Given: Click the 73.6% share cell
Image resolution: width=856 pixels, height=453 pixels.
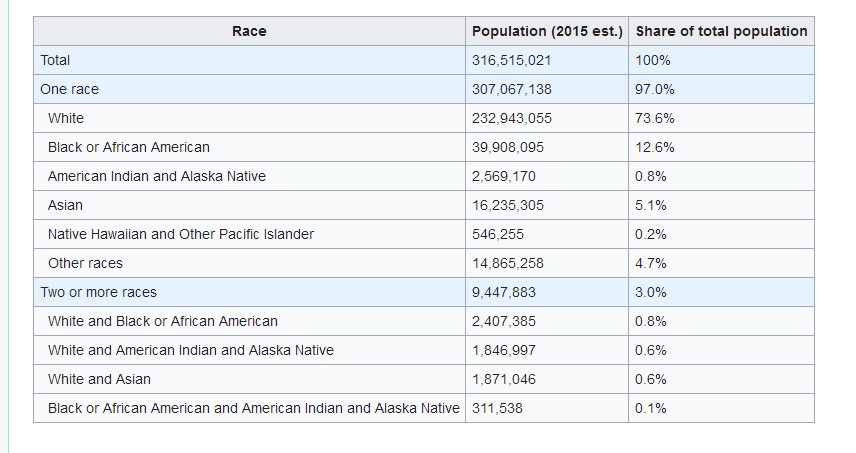Looking at the screenshot, I should 655,118.
